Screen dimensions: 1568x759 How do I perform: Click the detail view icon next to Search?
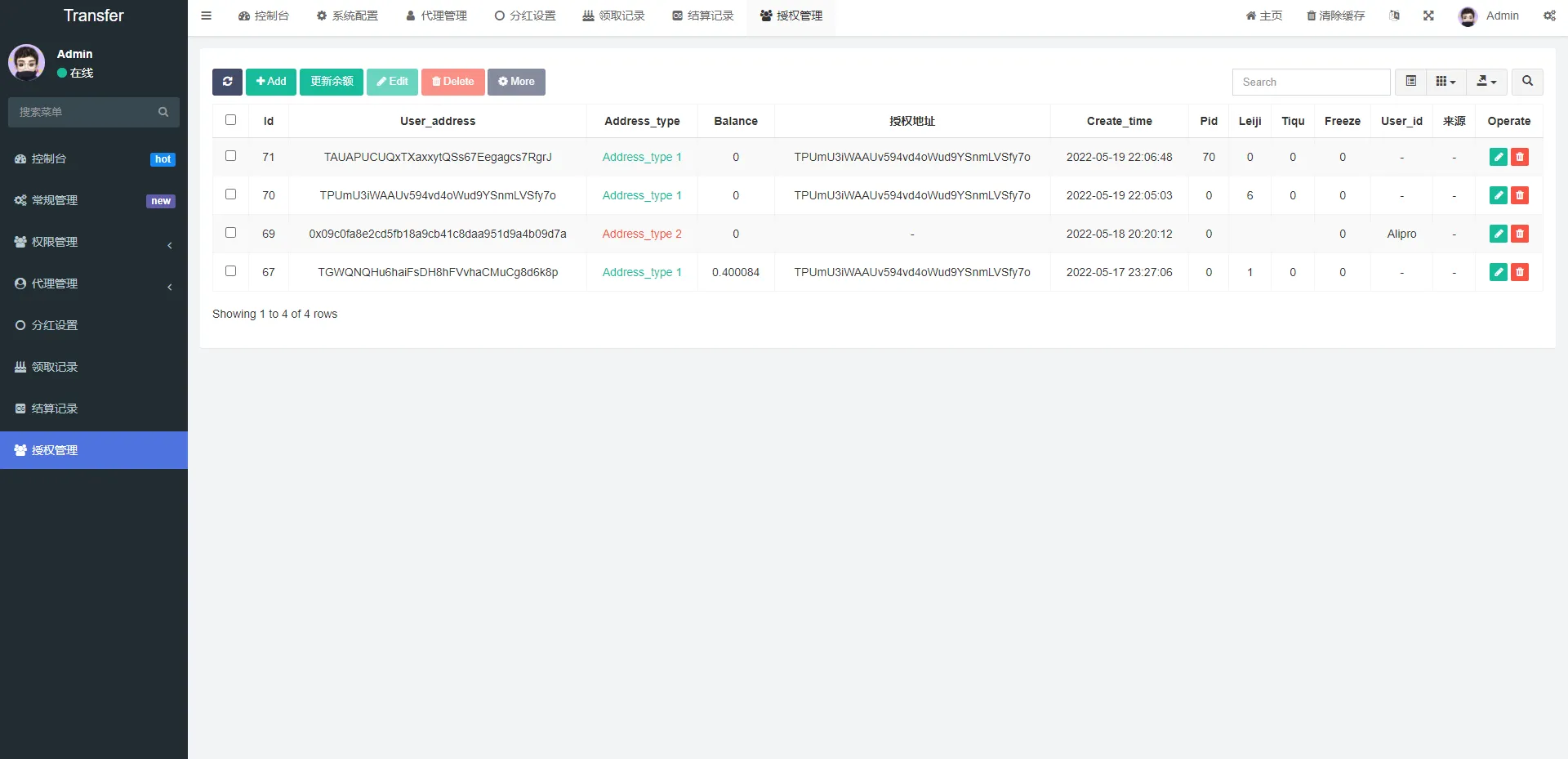point(1410,82)
